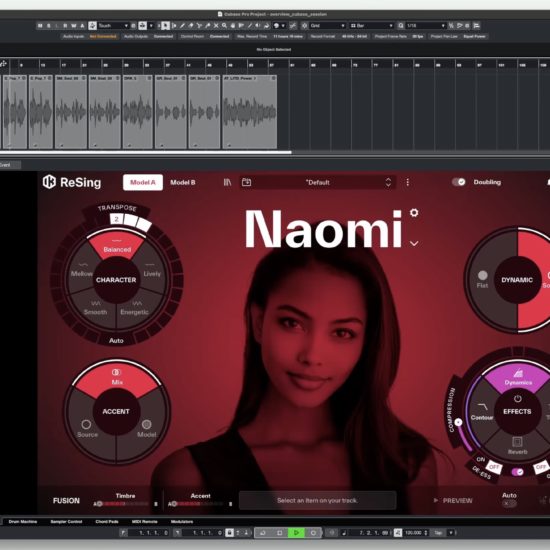Expand the voice model chevron below Naomi
Image resolution: width=550 pixels, height=550 pixels.
tap(414, 243)
